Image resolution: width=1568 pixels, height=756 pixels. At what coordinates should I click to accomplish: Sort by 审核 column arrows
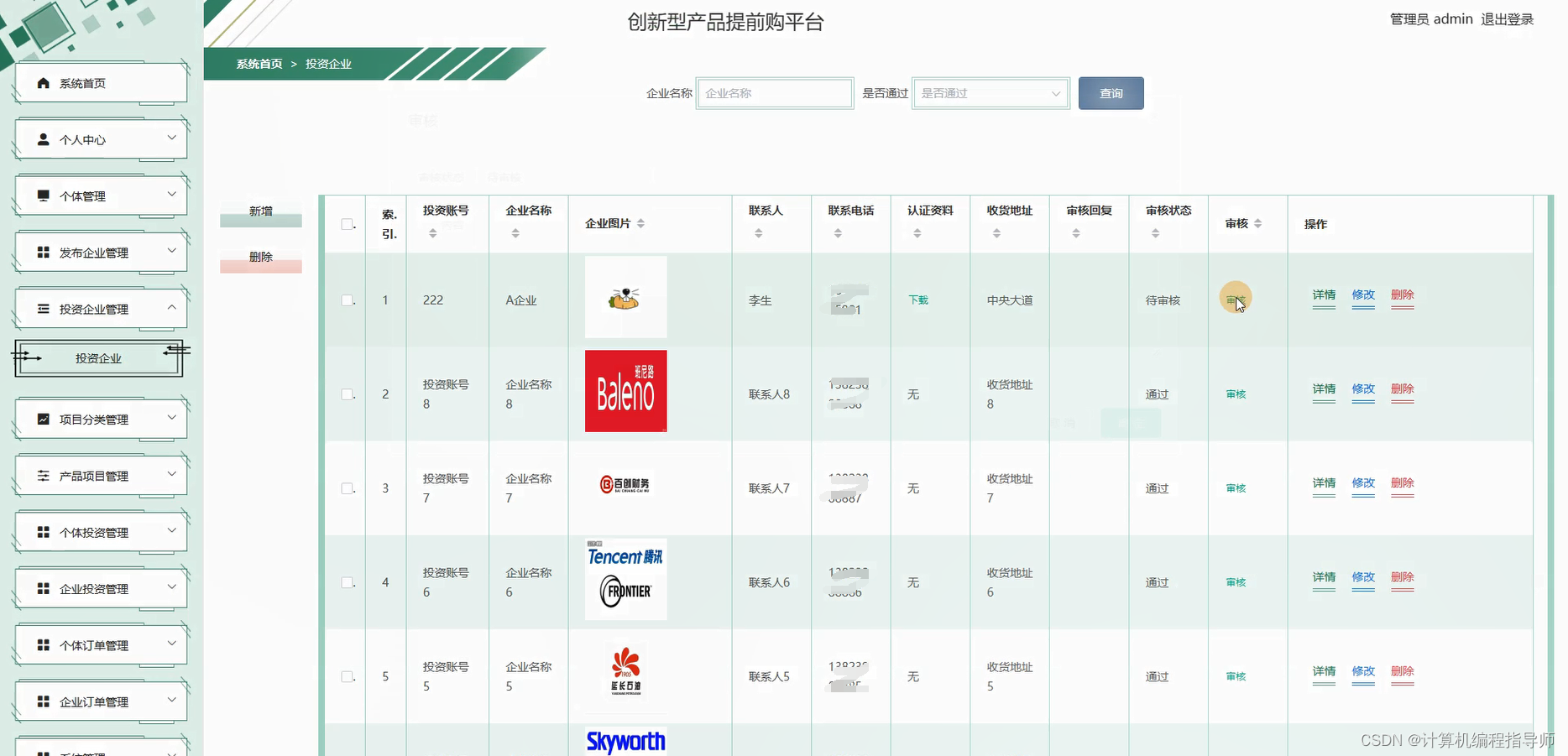coord(1257,223)
